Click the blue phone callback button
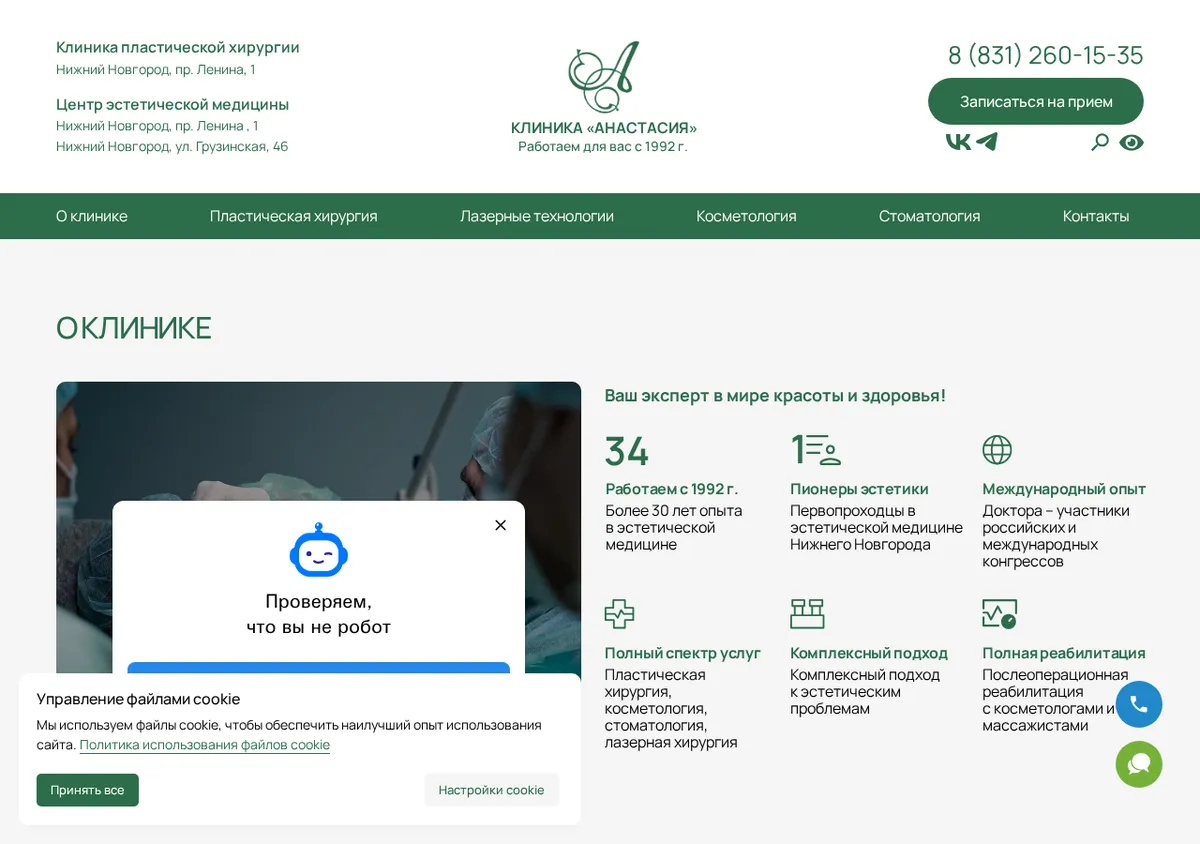The image size is (1200, 844). 1139,704
